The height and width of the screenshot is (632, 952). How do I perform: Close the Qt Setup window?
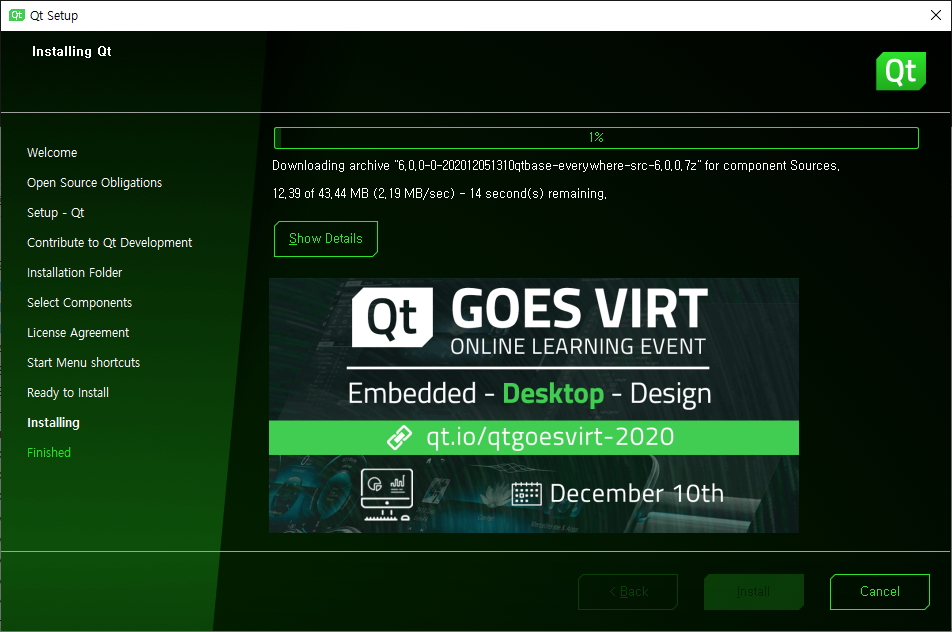(936, 15)
